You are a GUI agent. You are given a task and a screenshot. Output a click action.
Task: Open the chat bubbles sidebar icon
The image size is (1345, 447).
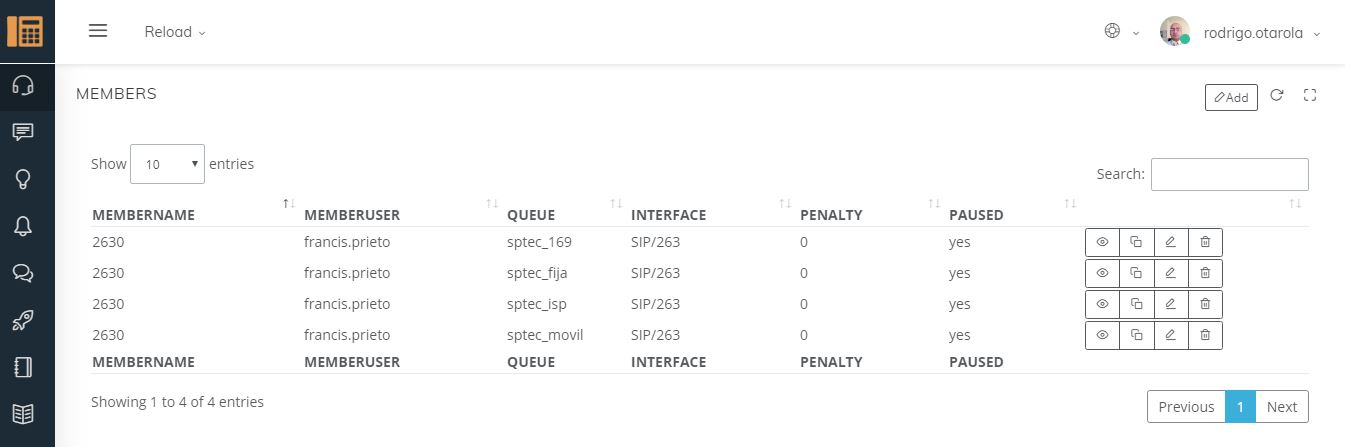23,273
